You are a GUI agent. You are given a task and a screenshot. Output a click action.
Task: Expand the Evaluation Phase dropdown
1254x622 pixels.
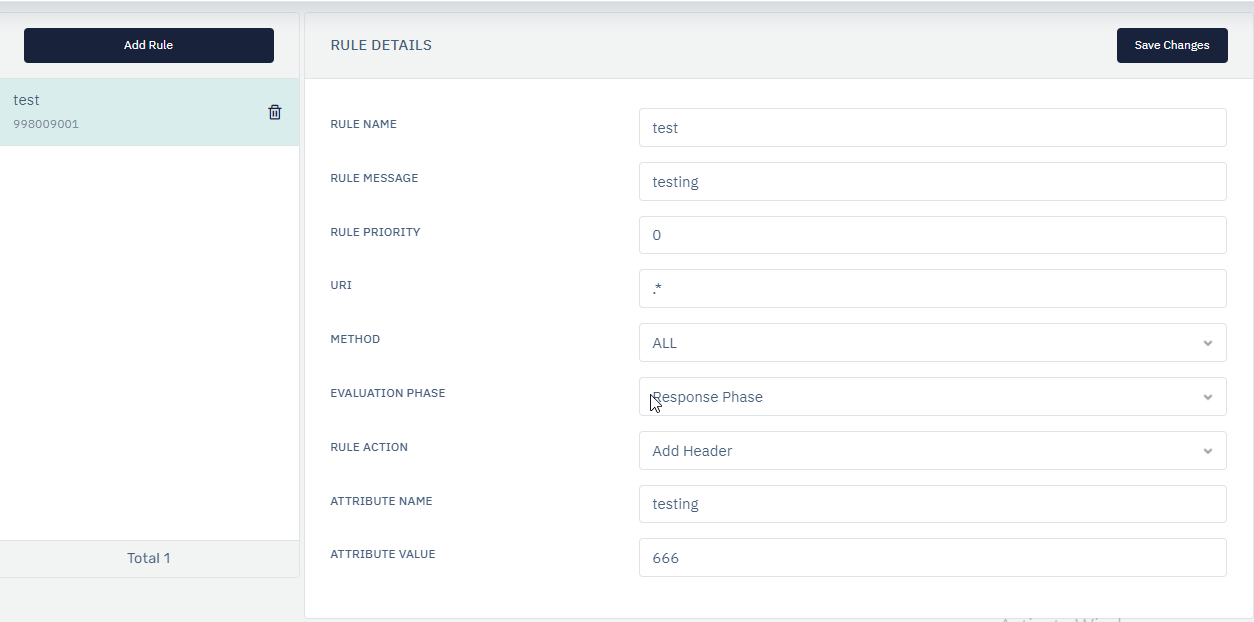[933, 396]
